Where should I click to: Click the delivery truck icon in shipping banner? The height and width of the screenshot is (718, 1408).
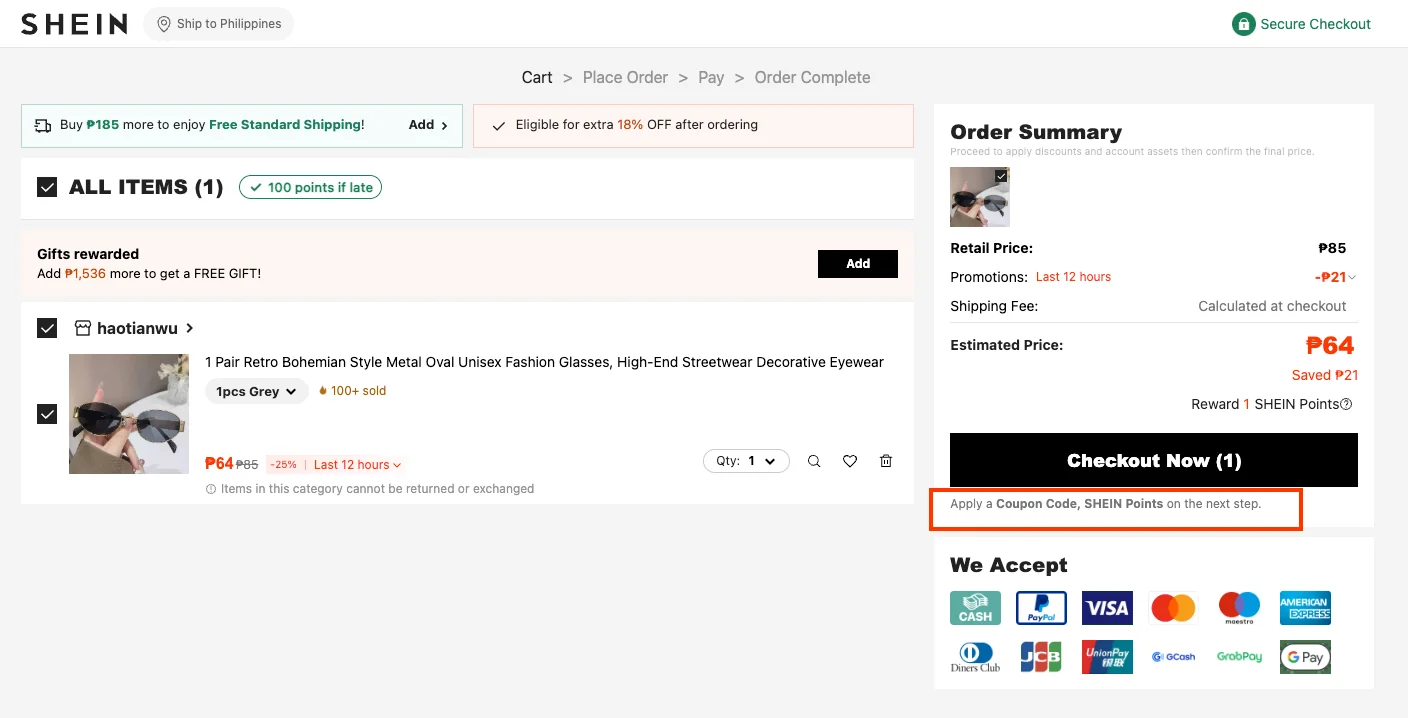pos(43,126)
